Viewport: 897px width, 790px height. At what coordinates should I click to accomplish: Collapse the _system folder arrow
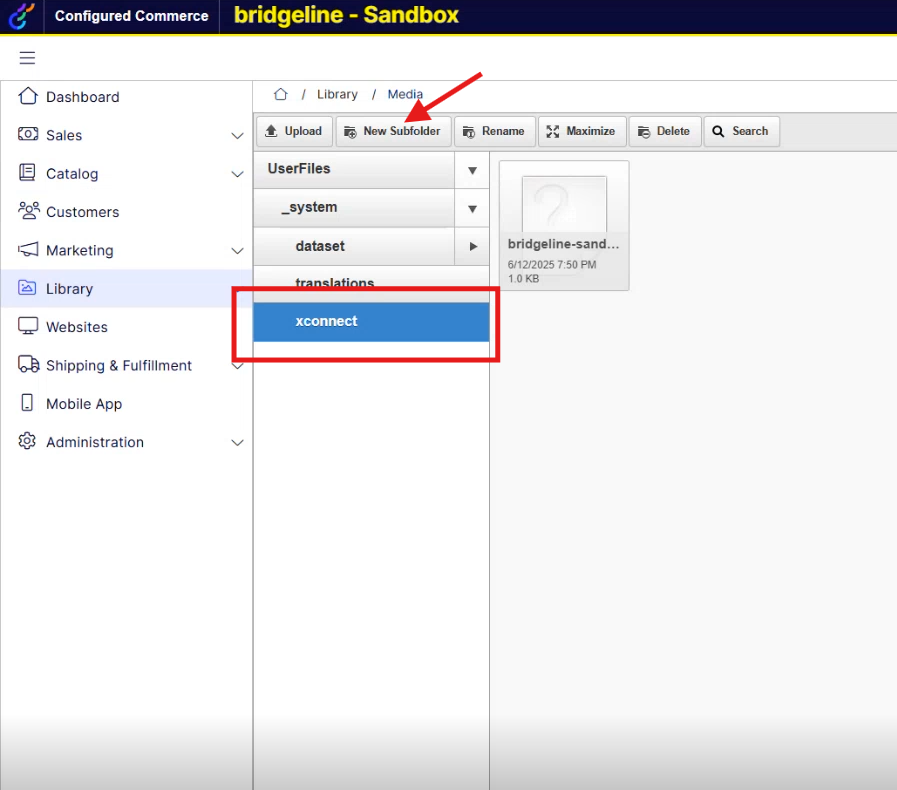point(473,208)
